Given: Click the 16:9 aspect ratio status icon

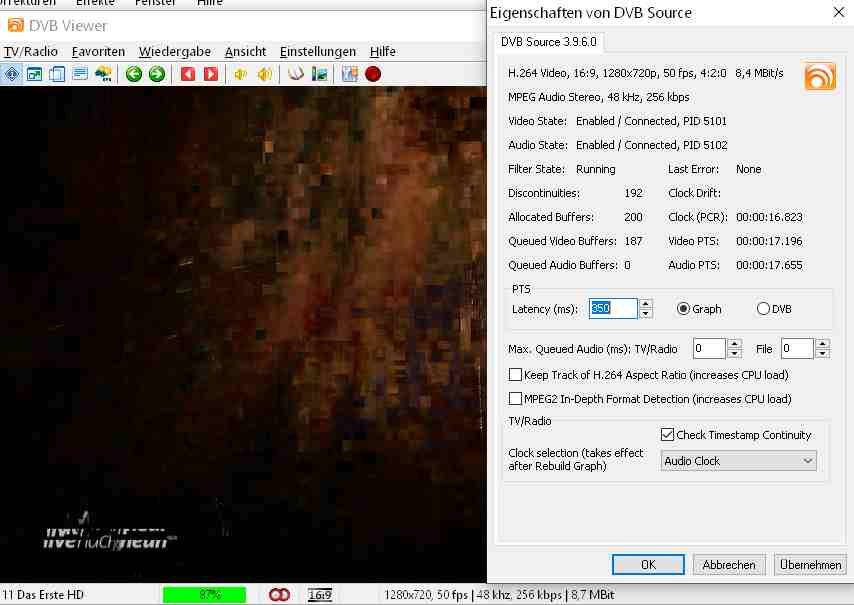Looking at the screenshot, I should pos(320,595).
